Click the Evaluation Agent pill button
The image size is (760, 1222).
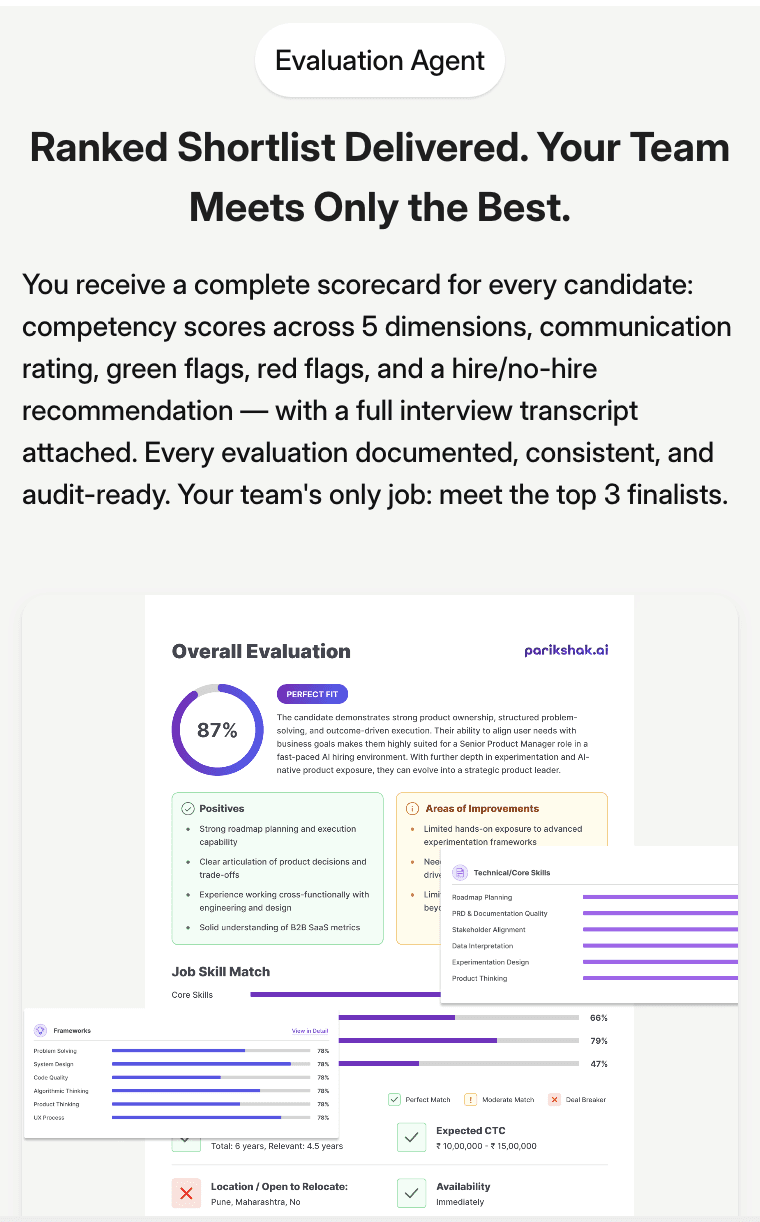pyautogui.click(x=380, y=61)
